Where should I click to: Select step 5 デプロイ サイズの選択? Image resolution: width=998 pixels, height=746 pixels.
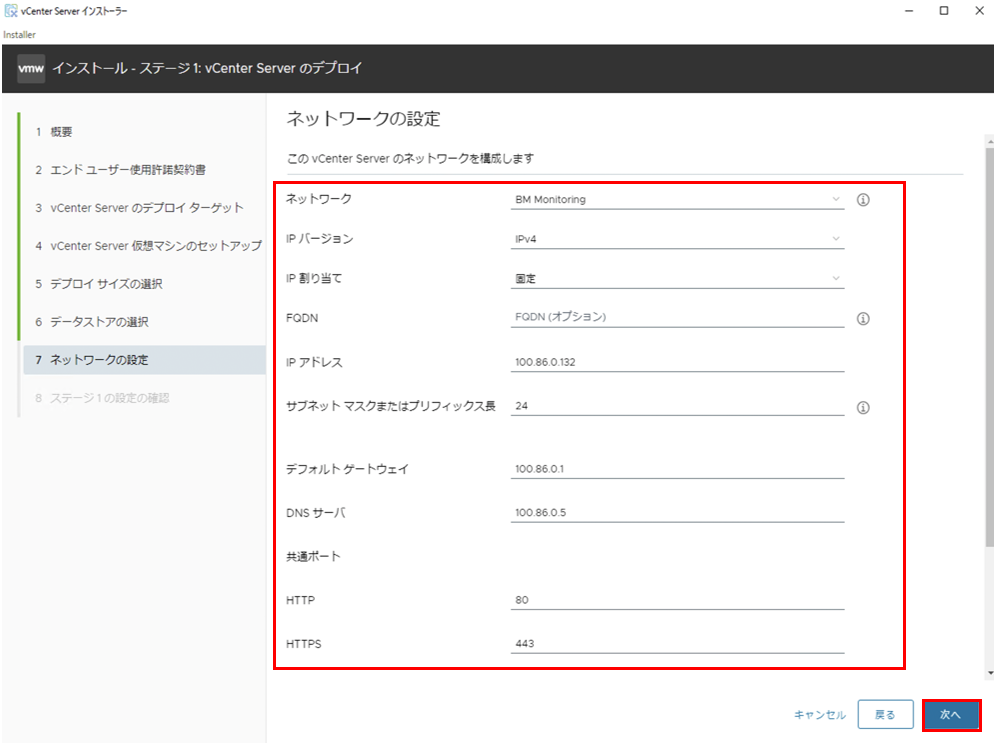99,284
